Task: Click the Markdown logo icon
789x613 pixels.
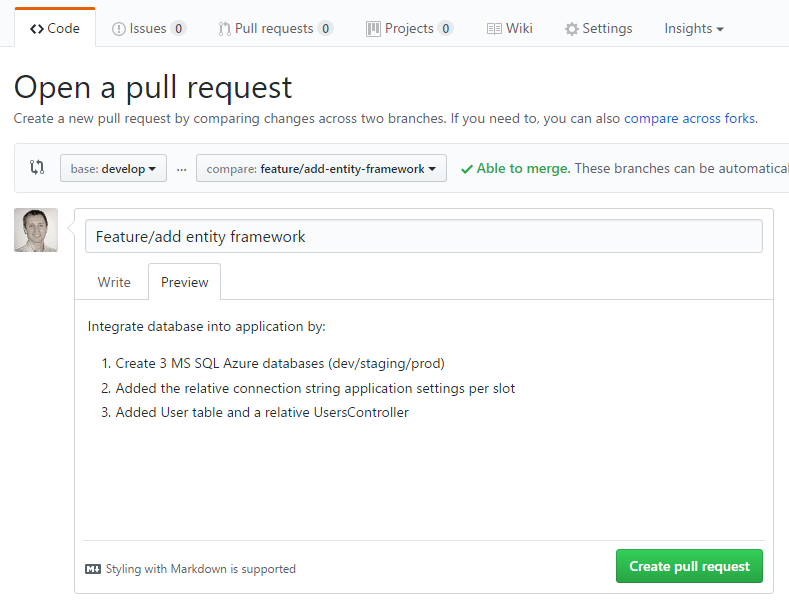Action: (93, 569)
